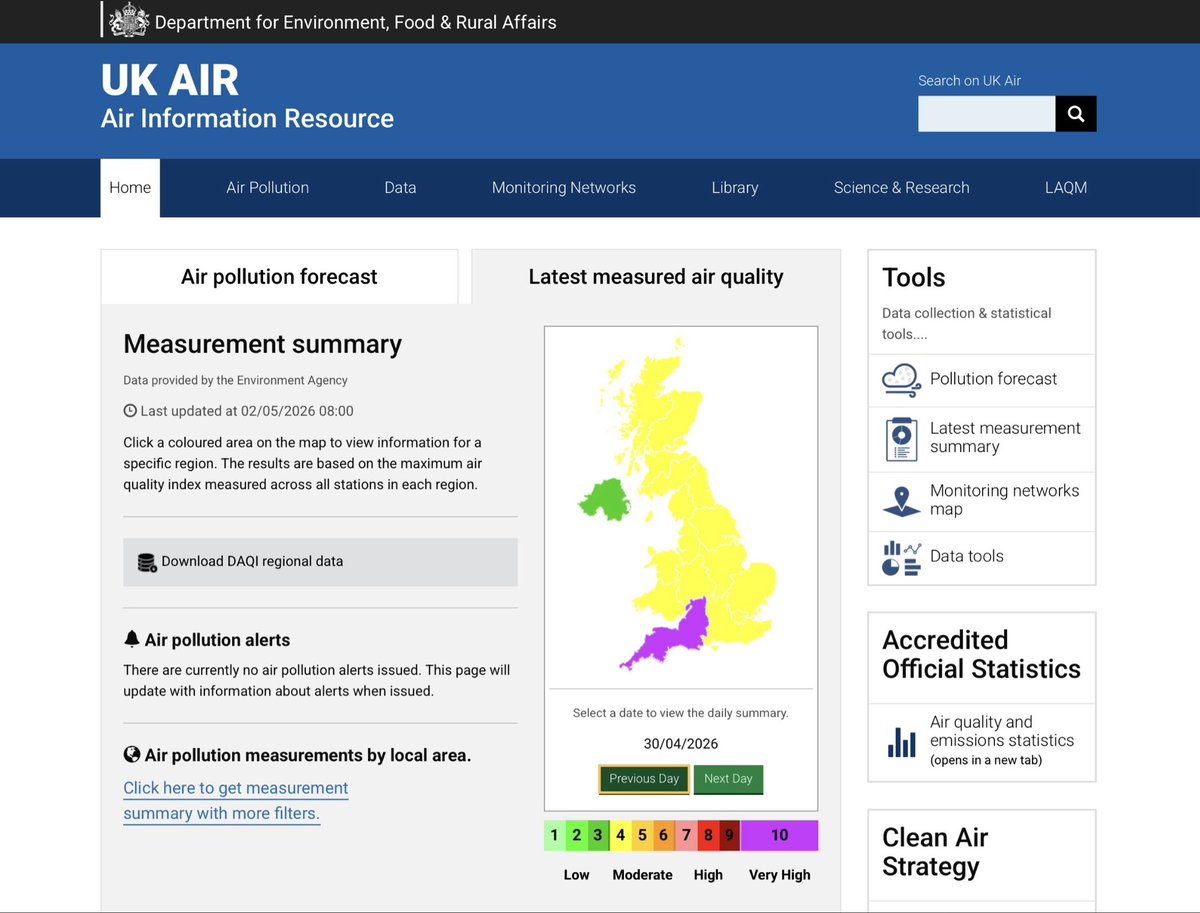This screenshot has height=913, width=1200.
Task: Click the Last updated at 02/05/2026 08:00 text
Action: (x=247, y=411)
